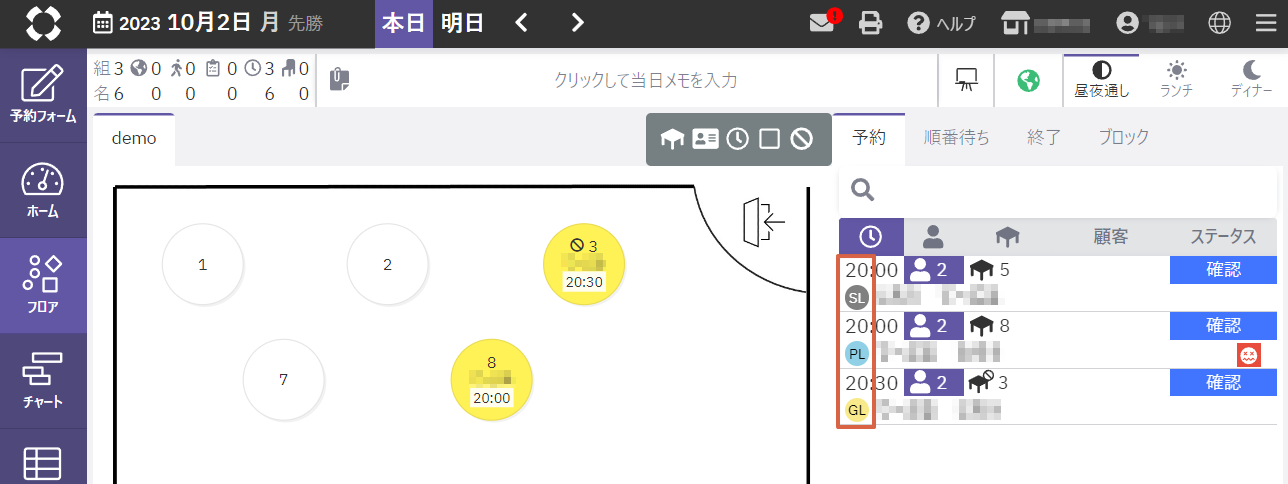
Task: Select ディナー time mode
Action: pos(1251,80)
